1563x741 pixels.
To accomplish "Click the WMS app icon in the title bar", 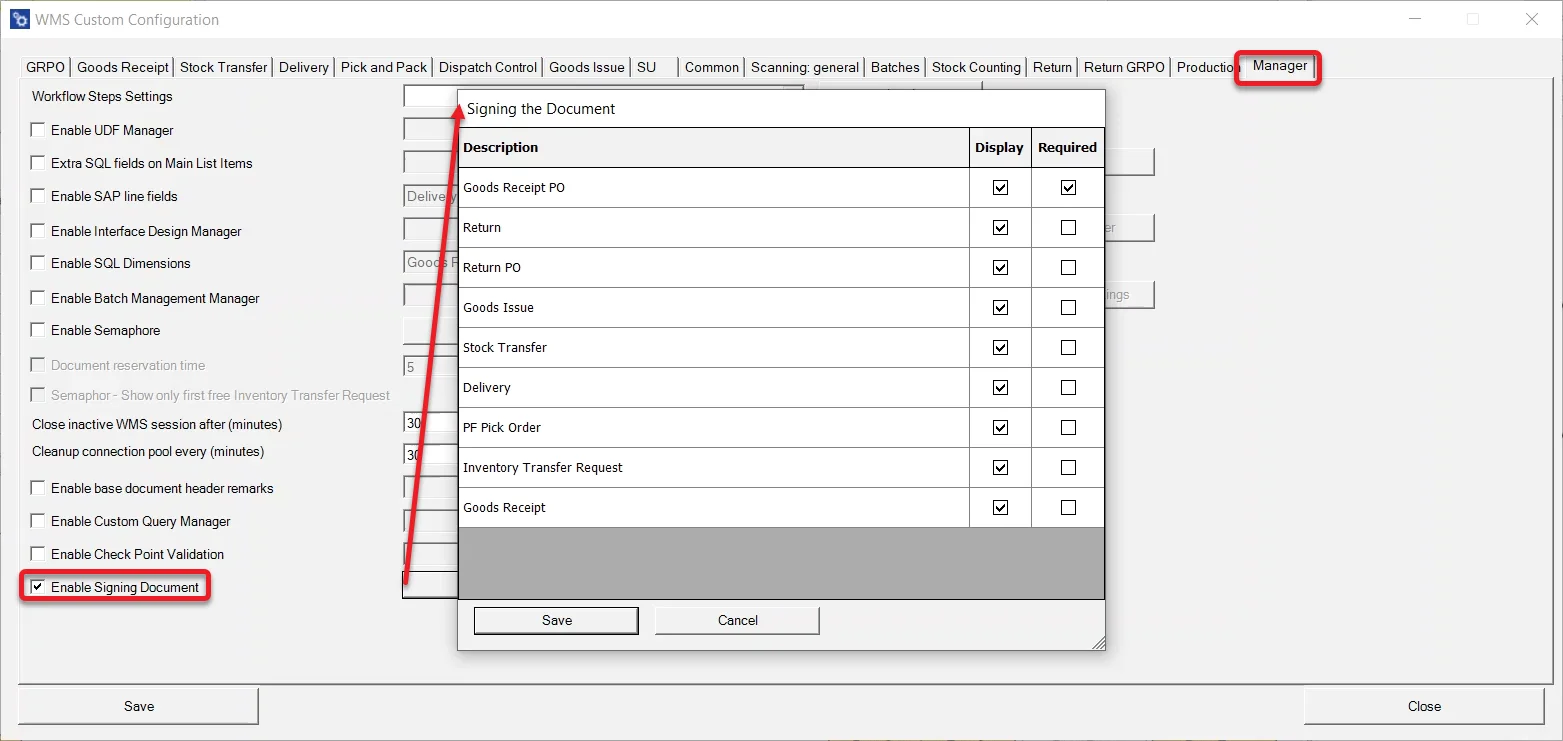I will pyautogui.click(x=18, y=19).
